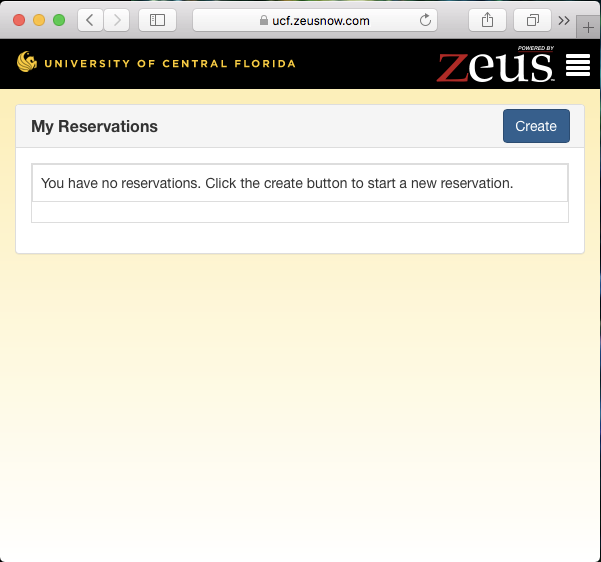Expand the toolbar overflow chevrons

click(564, 20)
